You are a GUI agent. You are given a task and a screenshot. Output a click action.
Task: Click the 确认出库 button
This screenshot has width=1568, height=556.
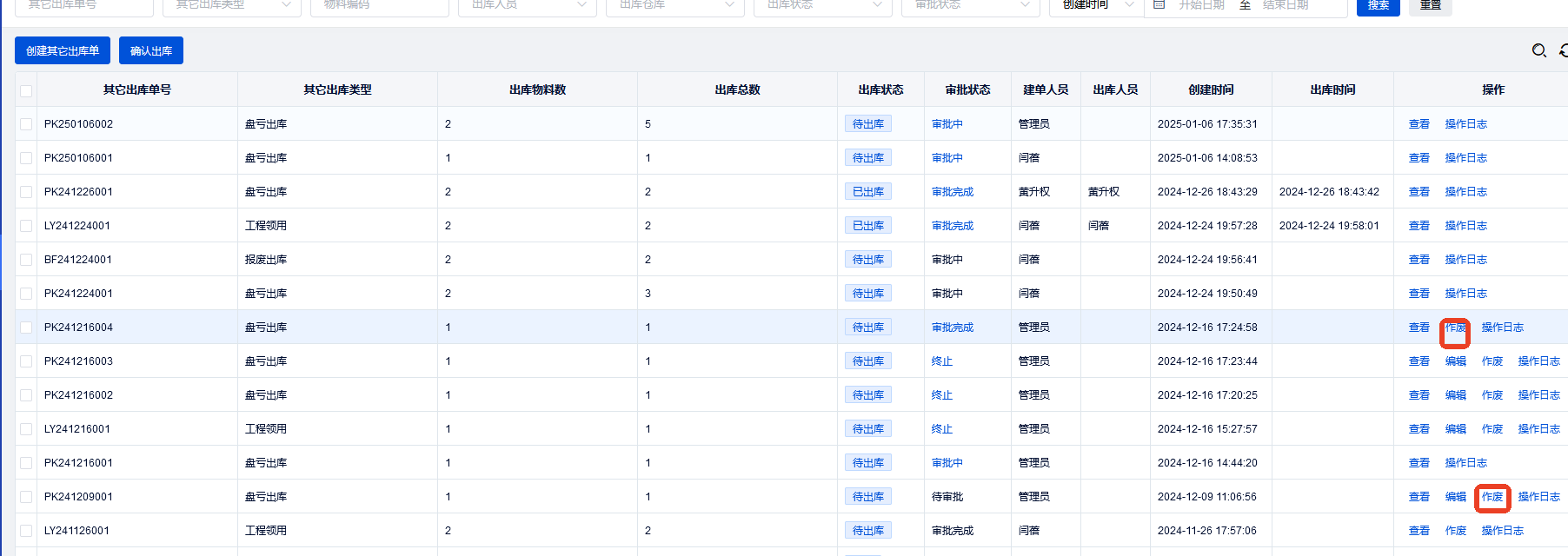click(x=151, y=50)
